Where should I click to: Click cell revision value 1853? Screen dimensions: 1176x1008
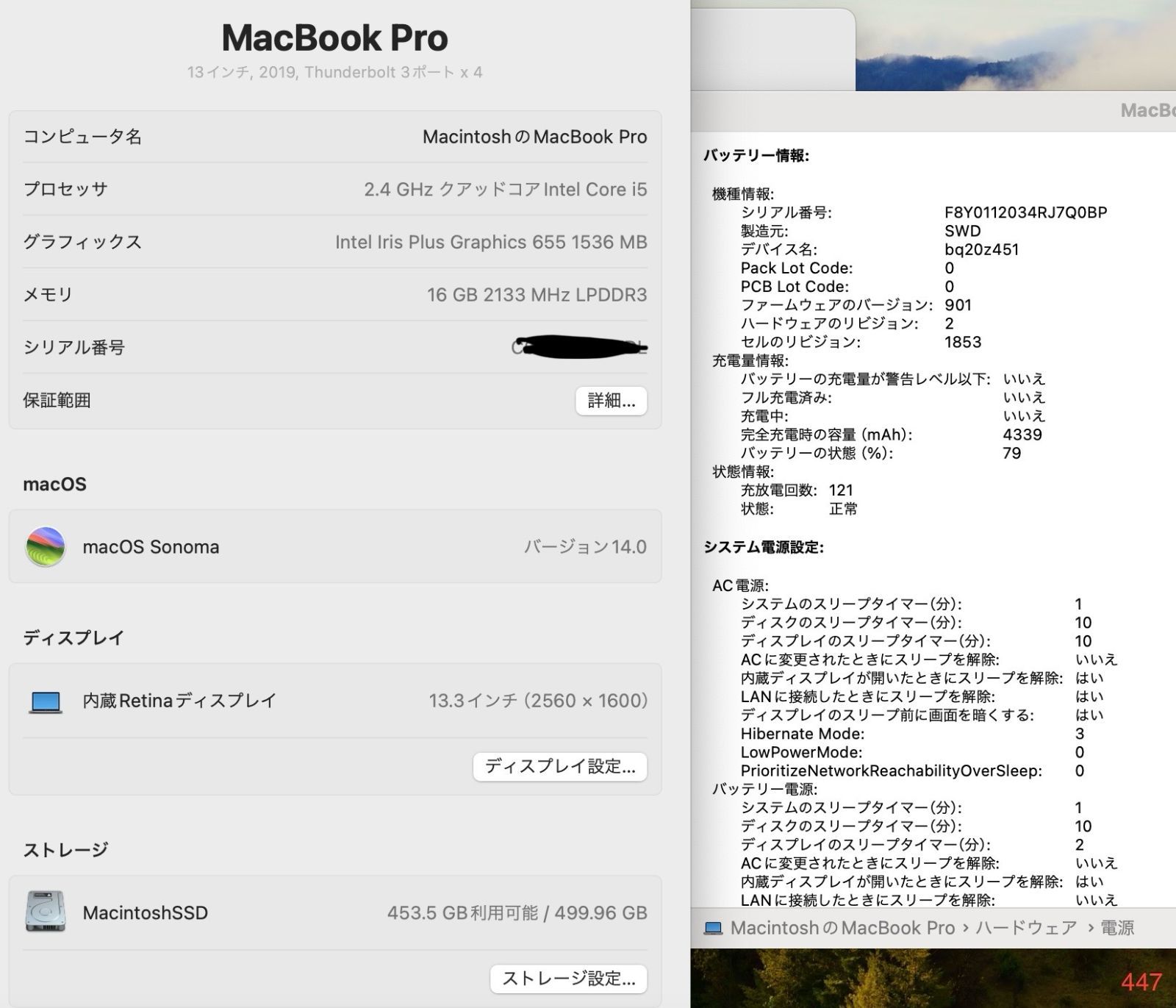point(963,342)
